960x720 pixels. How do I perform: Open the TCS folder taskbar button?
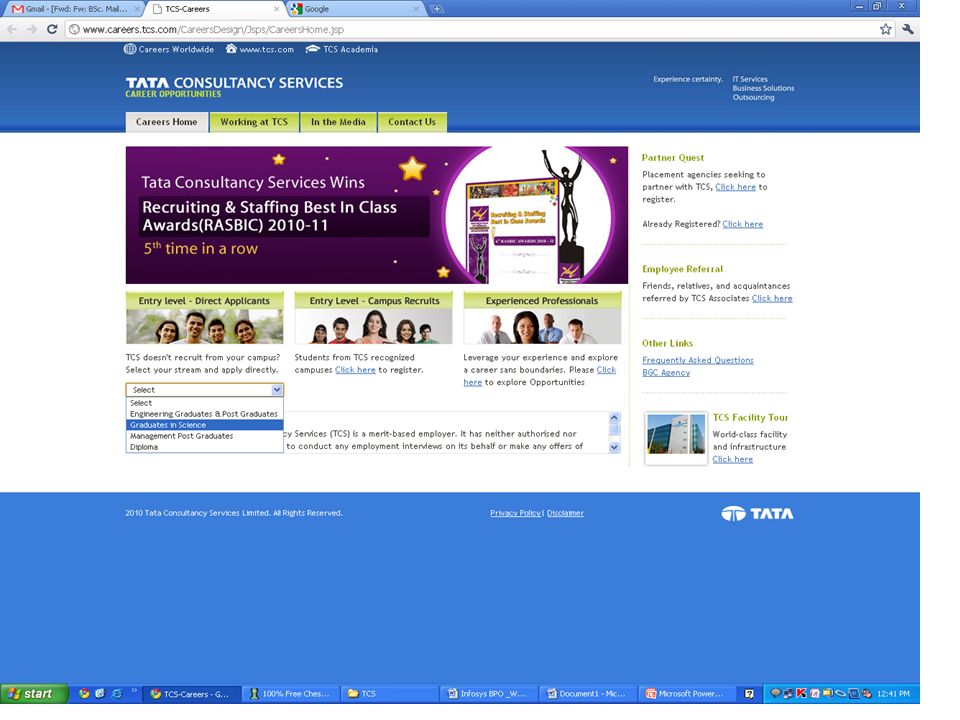point(390,694)
